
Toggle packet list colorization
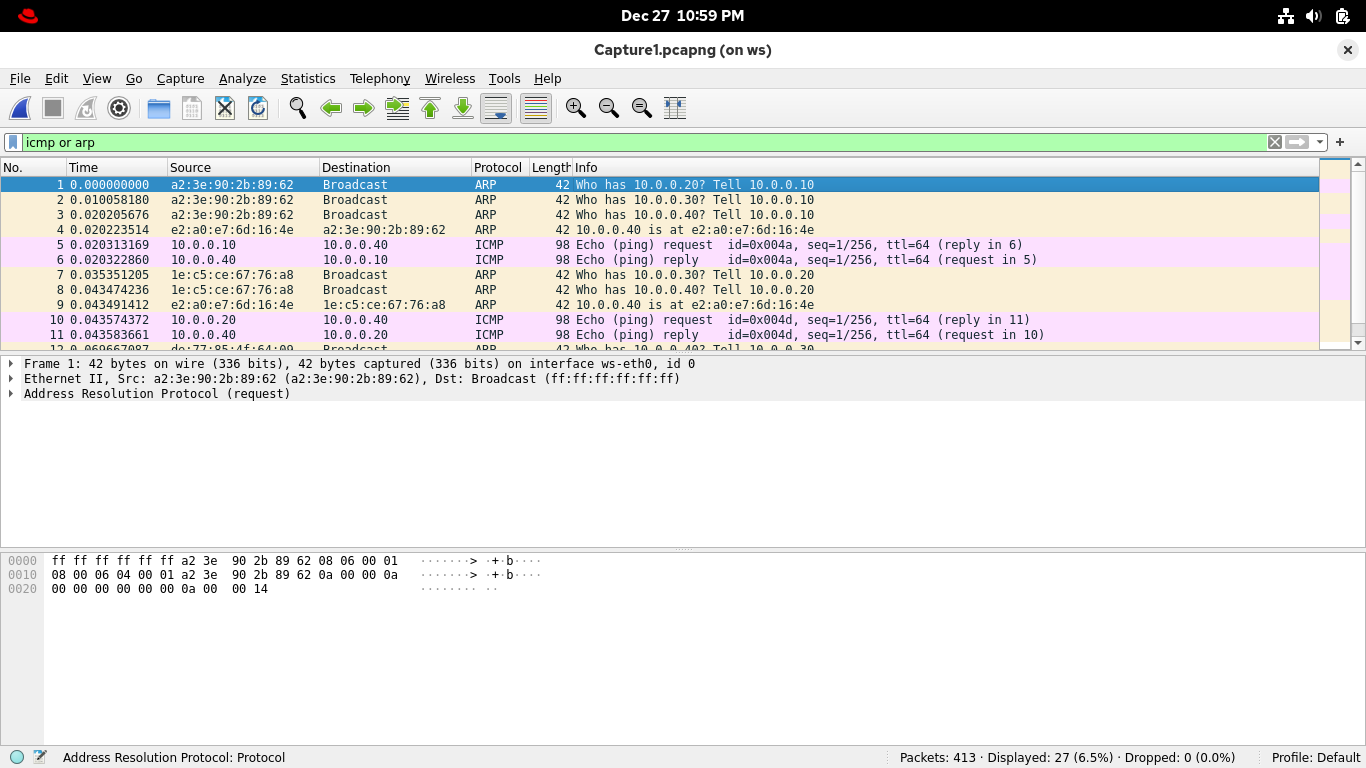pos(536,108)
